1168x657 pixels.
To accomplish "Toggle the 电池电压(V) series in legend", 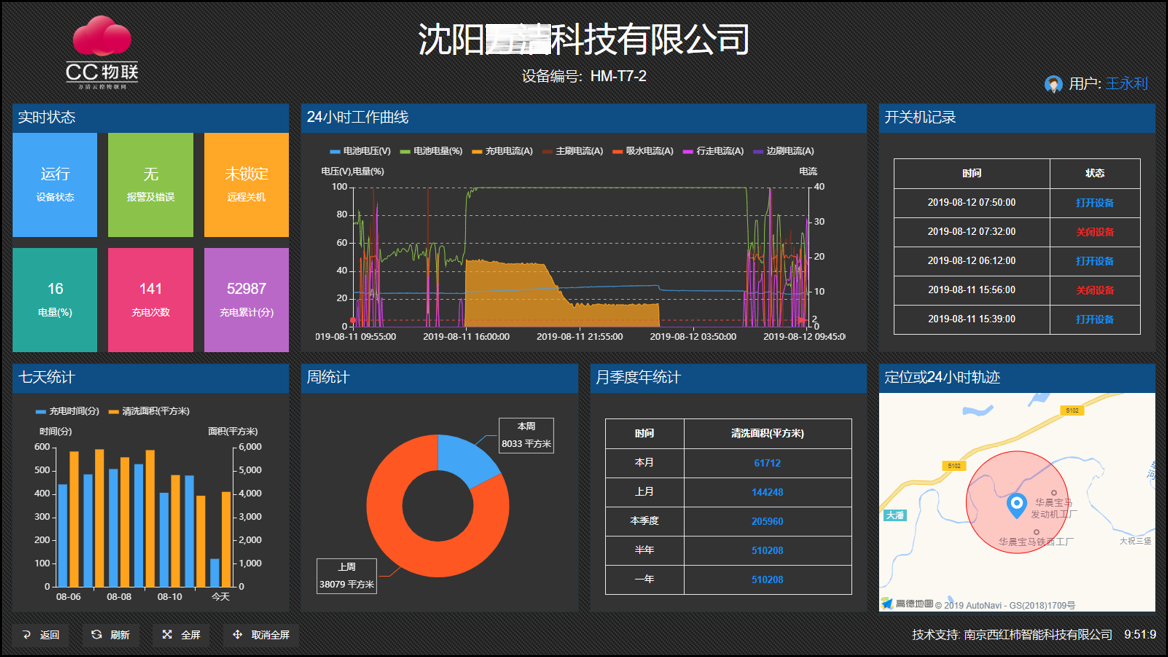I will coord(360,151).
